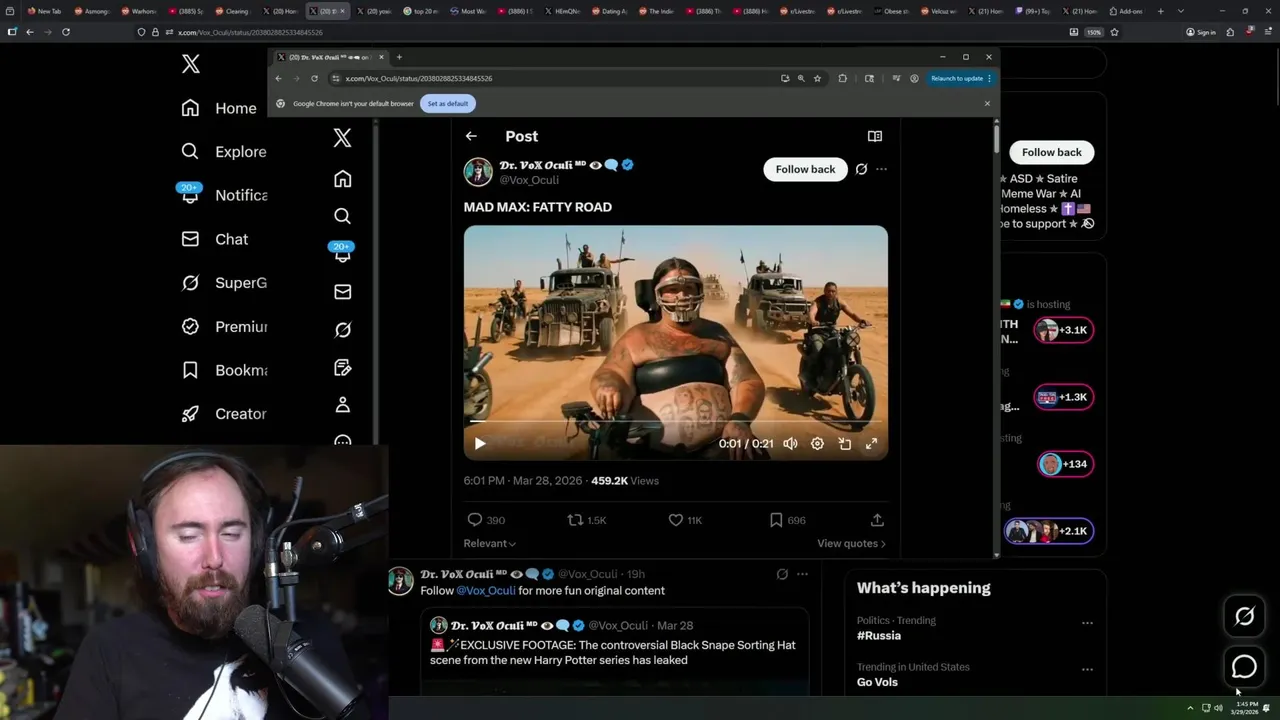Open more options for #Russia trend
The image size is (1280, 720).
point(1087,623)
